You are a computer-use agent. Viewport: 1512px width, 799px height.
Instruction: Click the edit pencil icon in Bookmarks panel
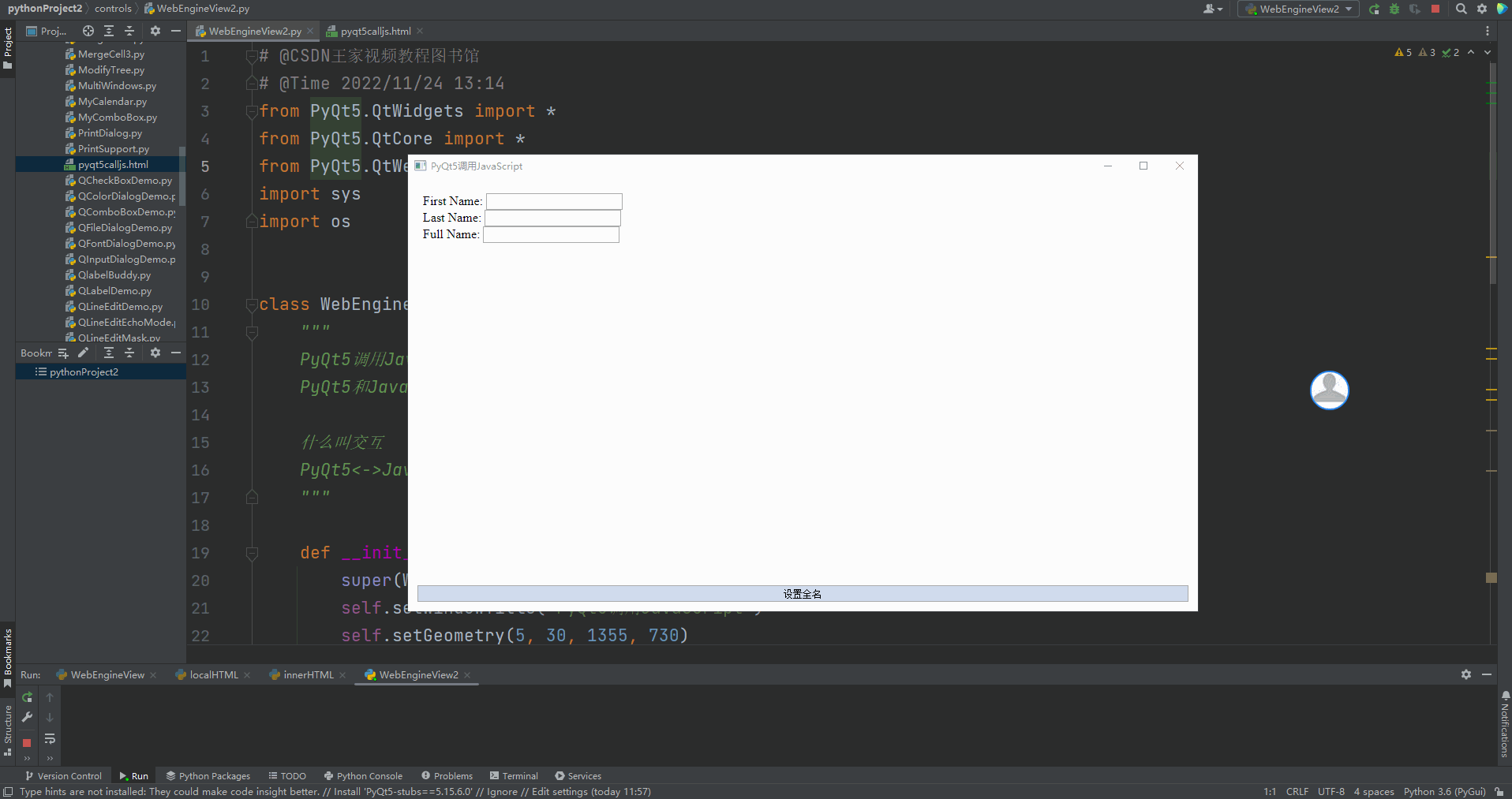tap(83, 353)
